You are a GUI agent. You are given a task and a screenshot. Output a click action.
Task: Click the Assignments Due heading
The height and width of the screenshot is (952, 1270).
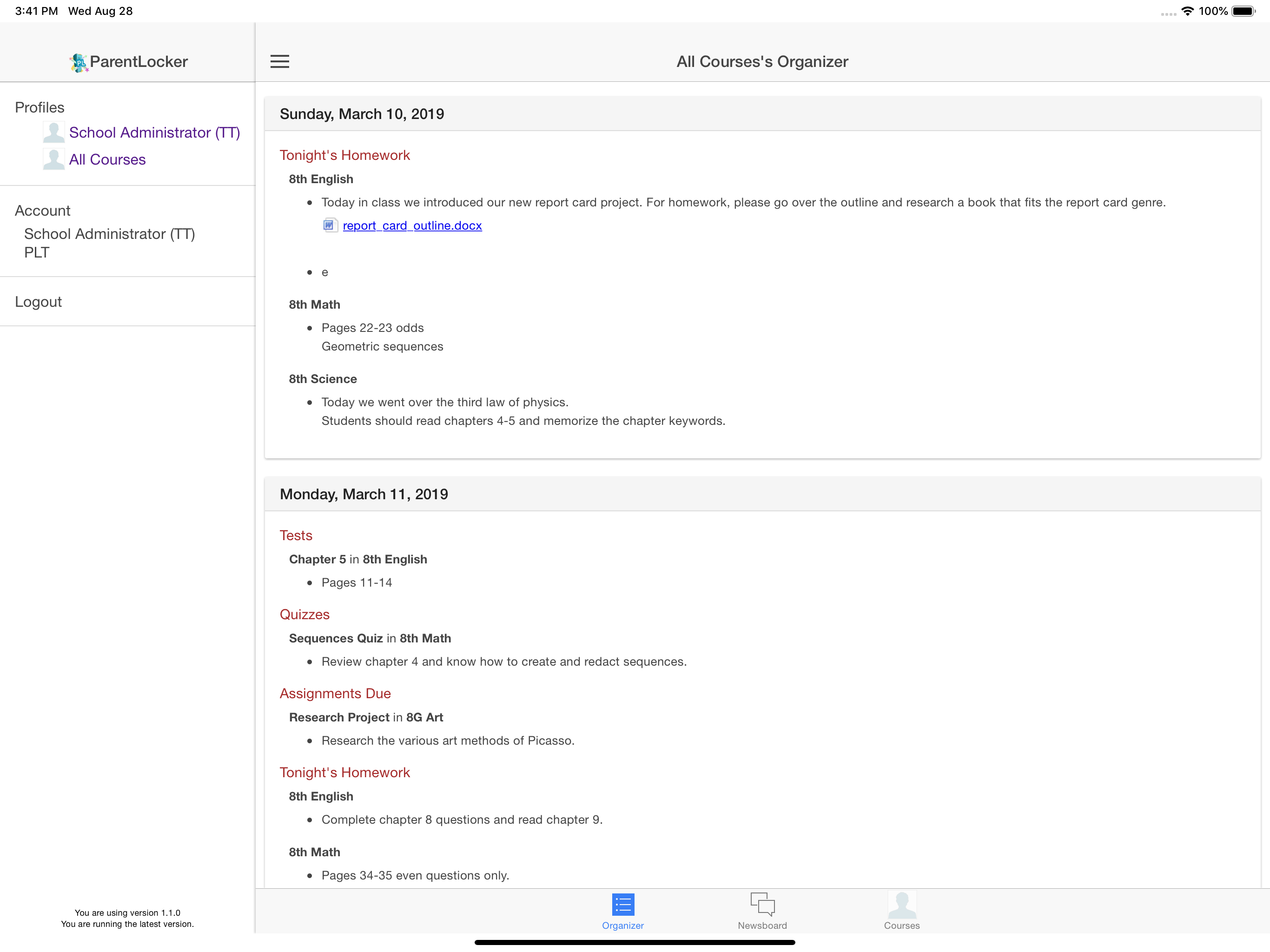tap(335, 694)
